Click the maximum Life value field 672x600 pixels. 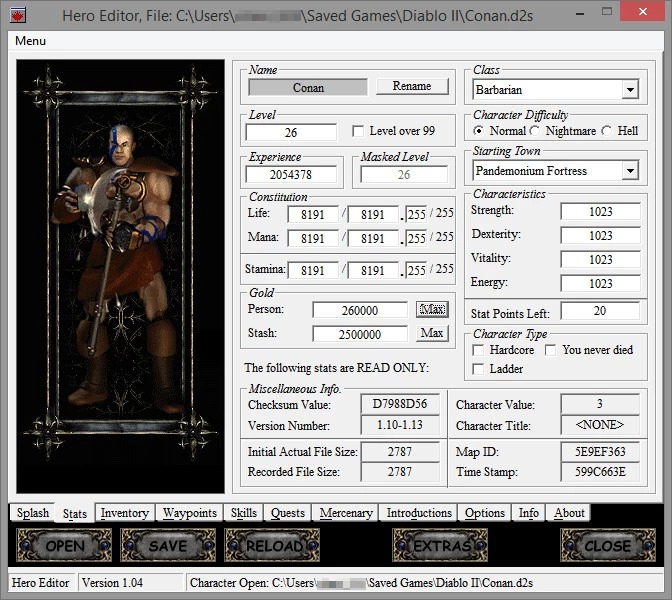[x=373, y=214]
